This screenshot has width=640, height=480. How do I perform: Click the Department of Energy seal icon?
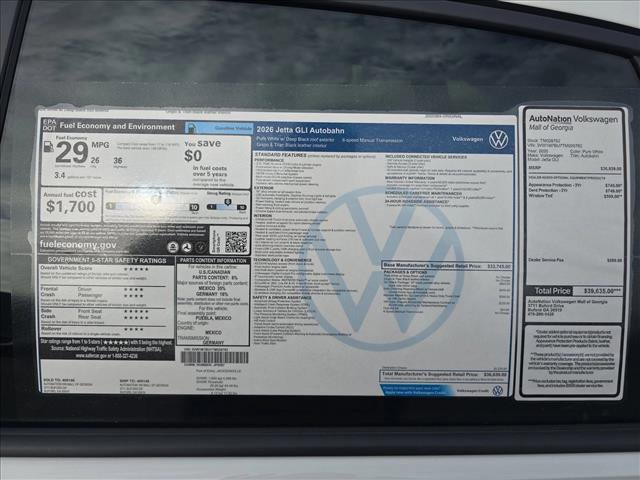(200, 247)
